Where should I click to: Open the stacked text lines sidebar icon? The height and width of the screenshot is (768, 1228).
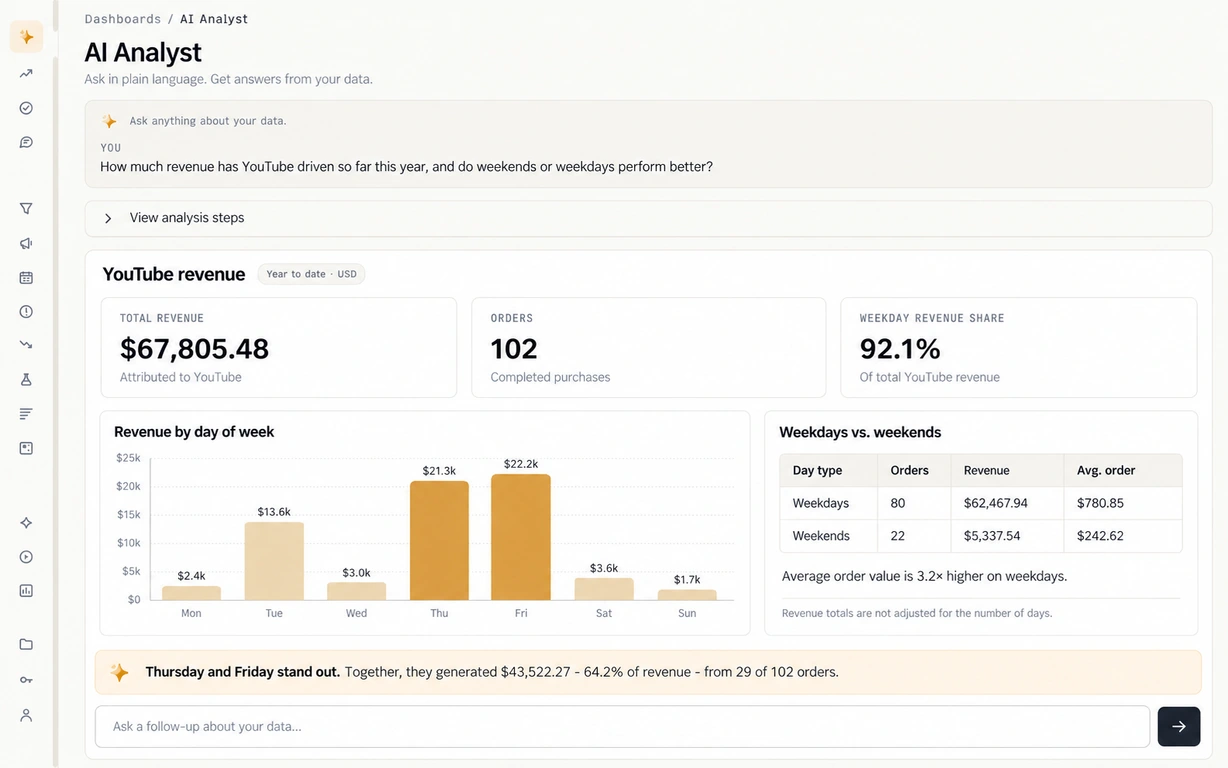26,413
